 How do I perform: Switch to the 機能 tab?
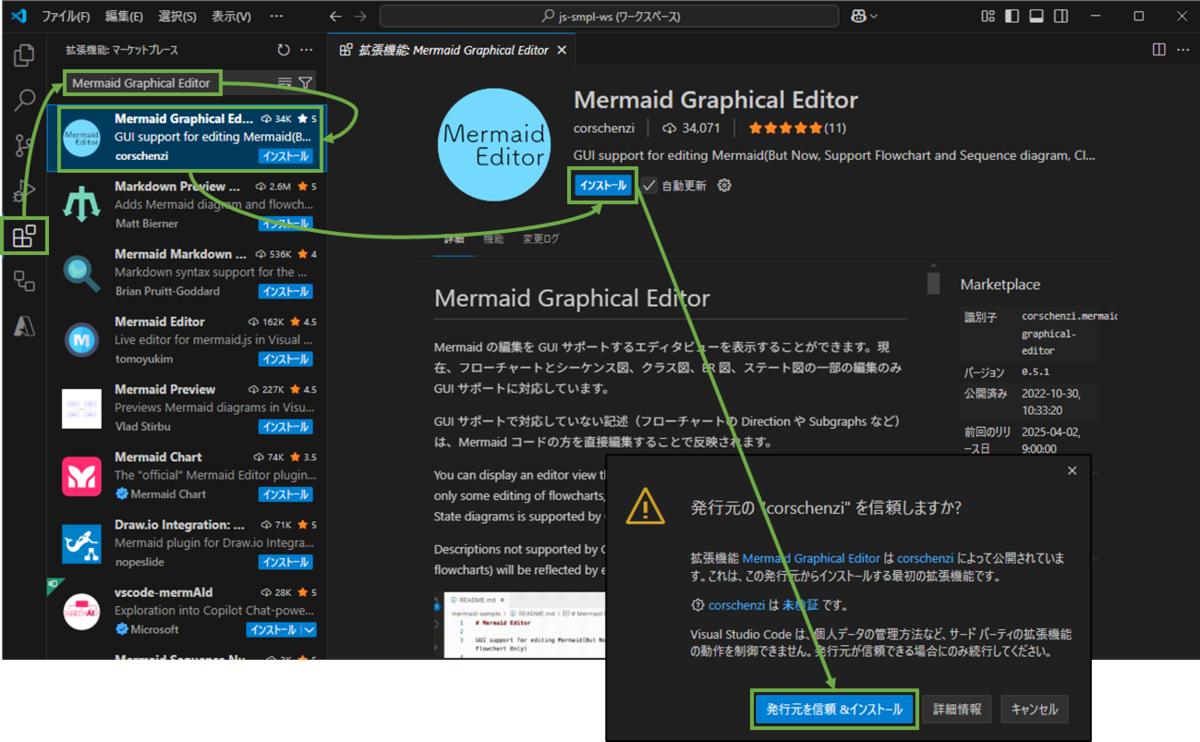pos(493,240)
